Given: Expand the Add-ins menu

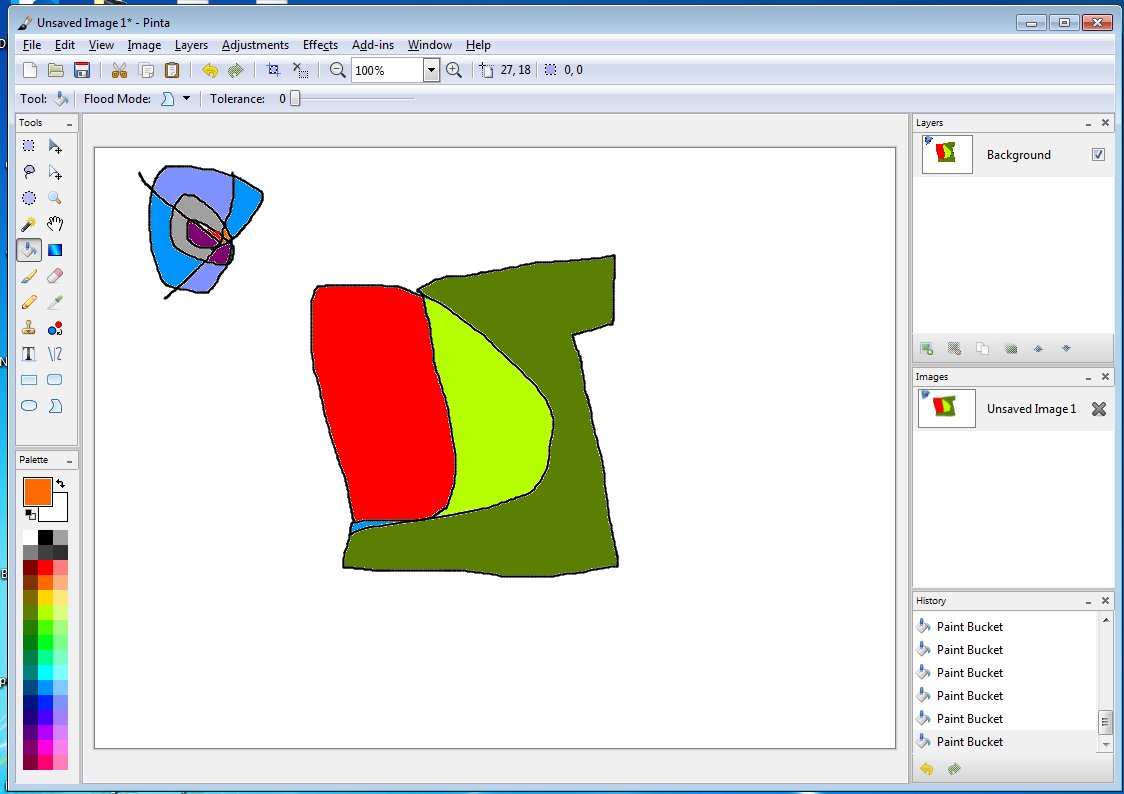Looking at the screenshot, I should (x=373, y=45).
